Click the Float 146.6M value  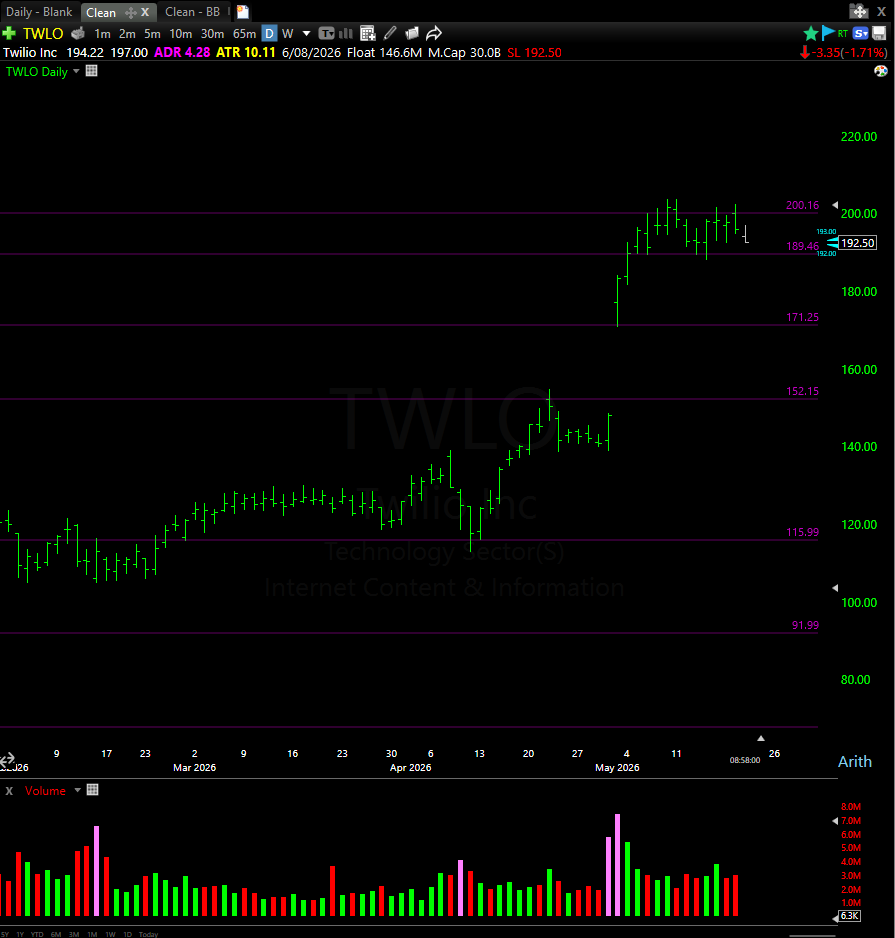384,53
